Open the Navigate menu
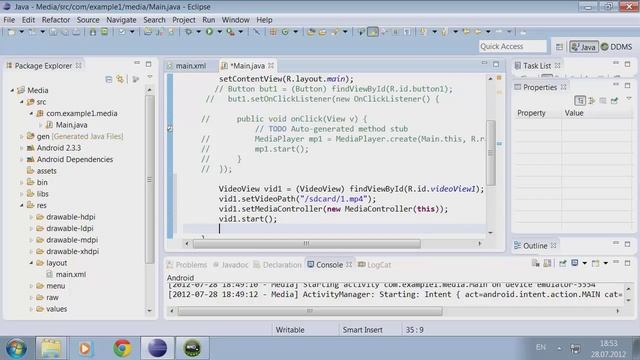This screenshot has width=640, height=360. point(121,20)
